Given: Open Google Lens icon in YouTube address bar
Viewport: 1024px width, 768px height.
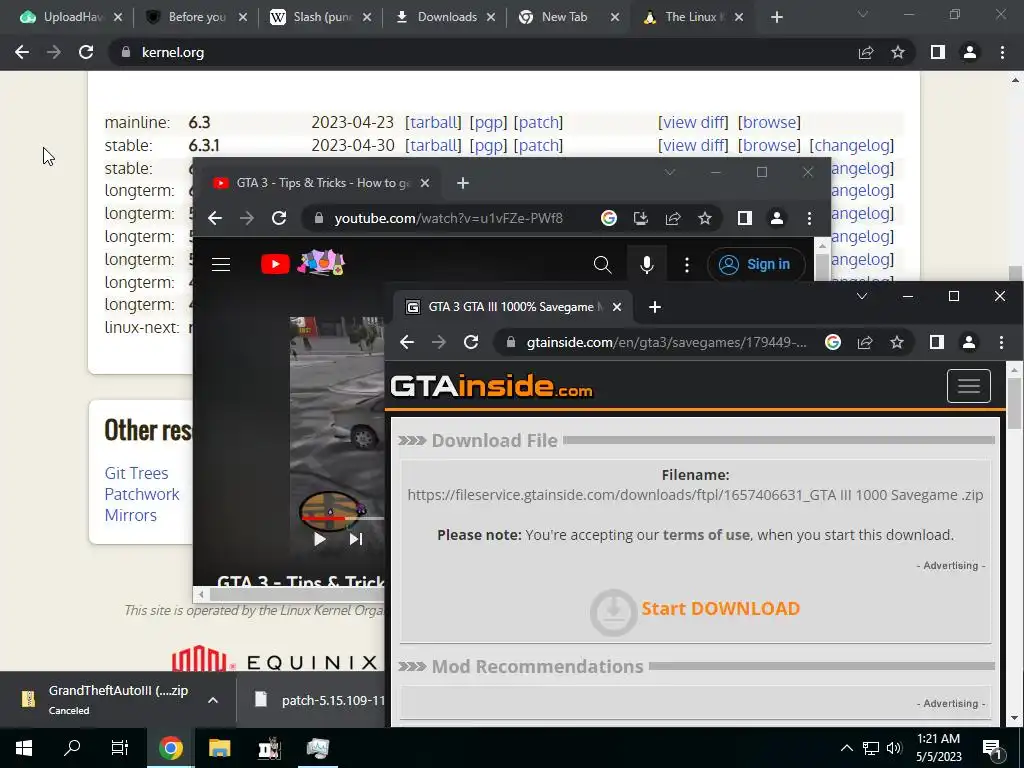Looking at the screenshot, I should [609, 218].
